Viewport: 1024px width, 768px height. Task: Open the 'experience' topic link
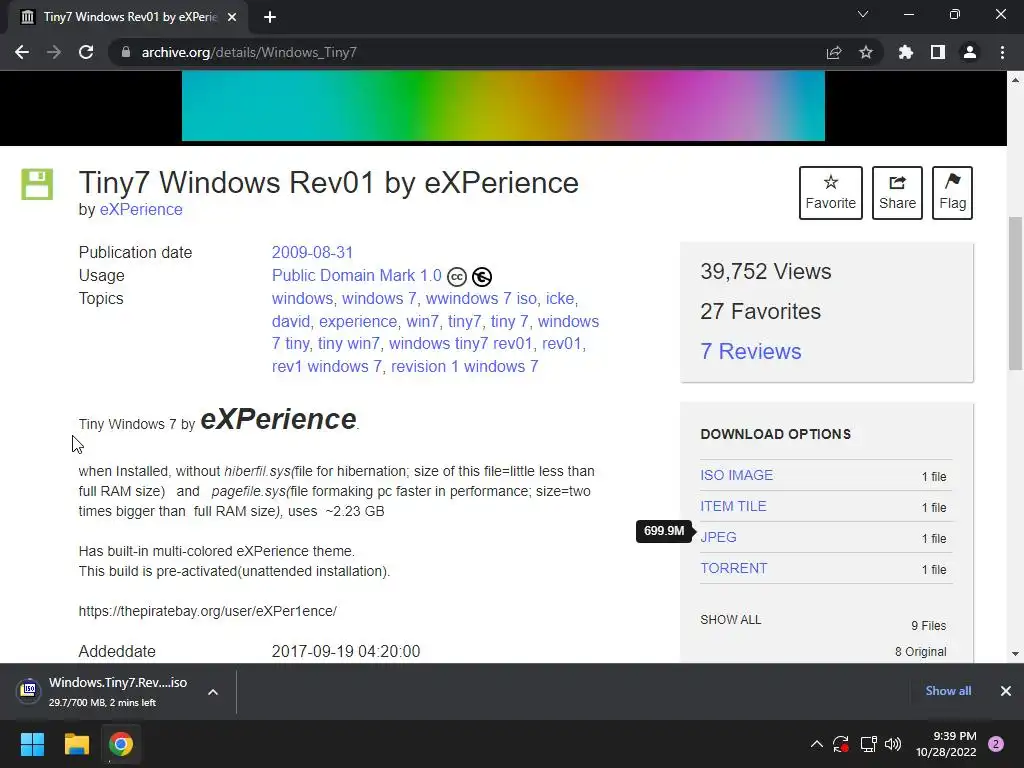tap(358, 321)
